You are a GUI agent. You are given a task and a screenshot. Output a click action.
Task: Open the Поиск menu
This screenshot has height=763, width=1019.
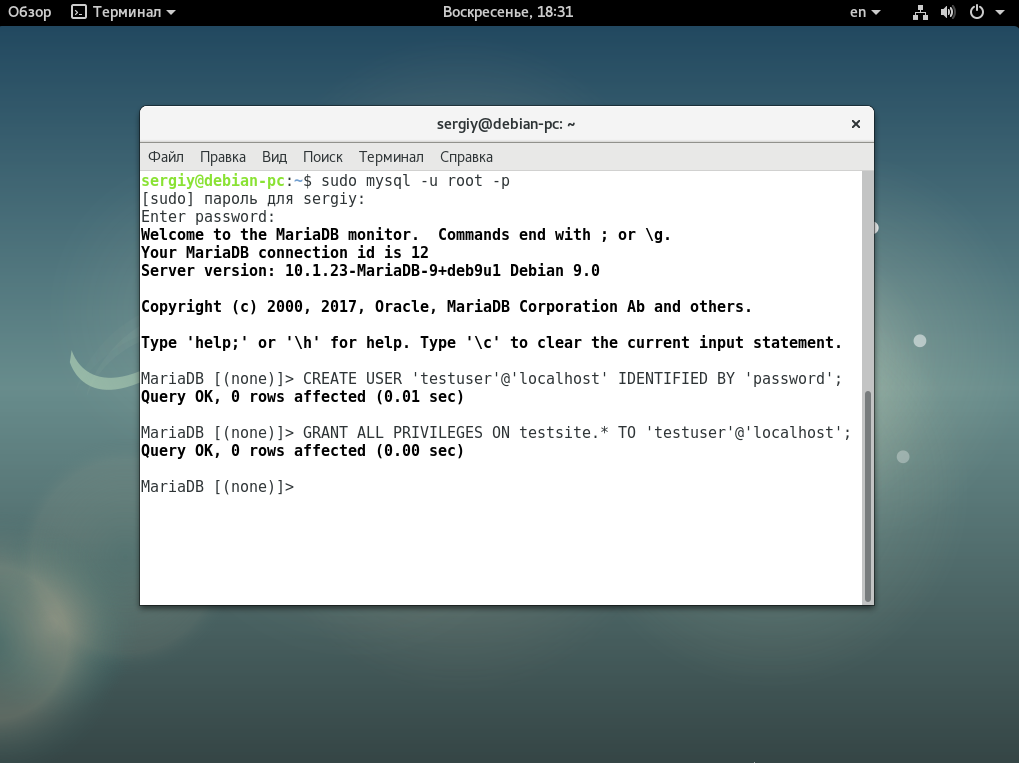point(323,157)
